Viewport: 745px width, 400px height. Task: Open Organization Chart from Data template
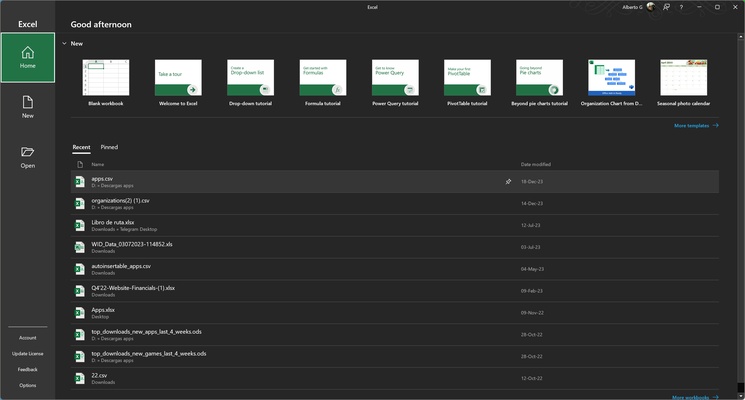(611, 82)
